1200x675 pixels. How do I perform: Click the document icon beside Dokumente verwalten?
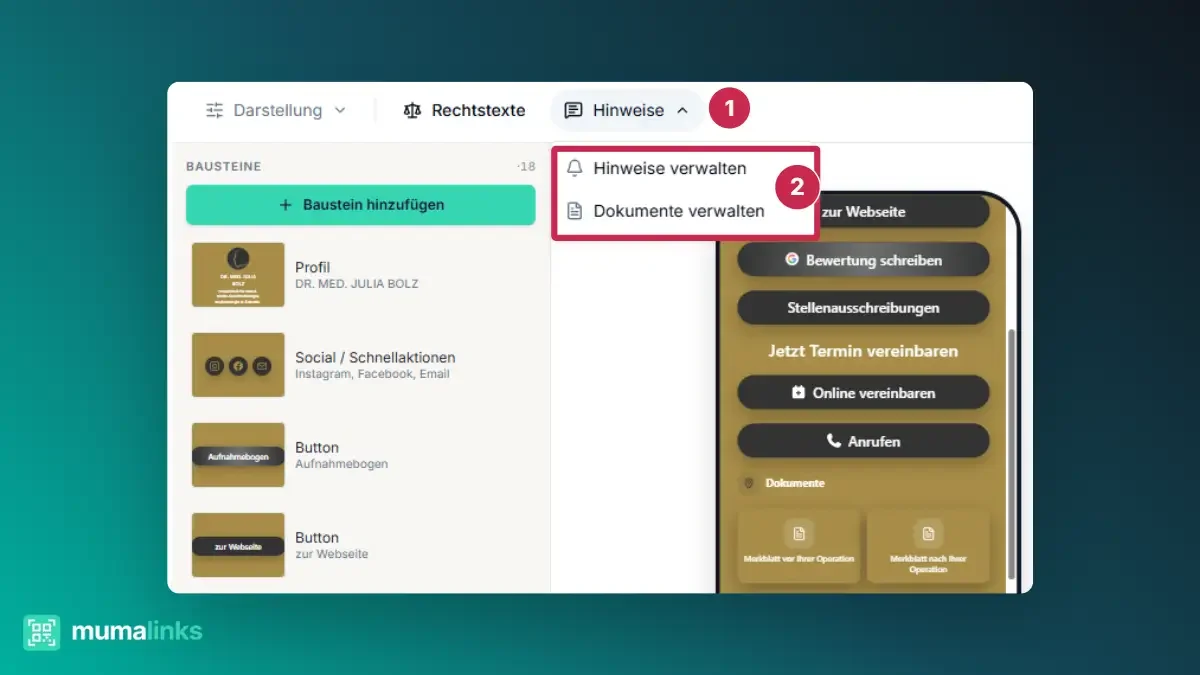pyautogui.click(x=574, y=211)
